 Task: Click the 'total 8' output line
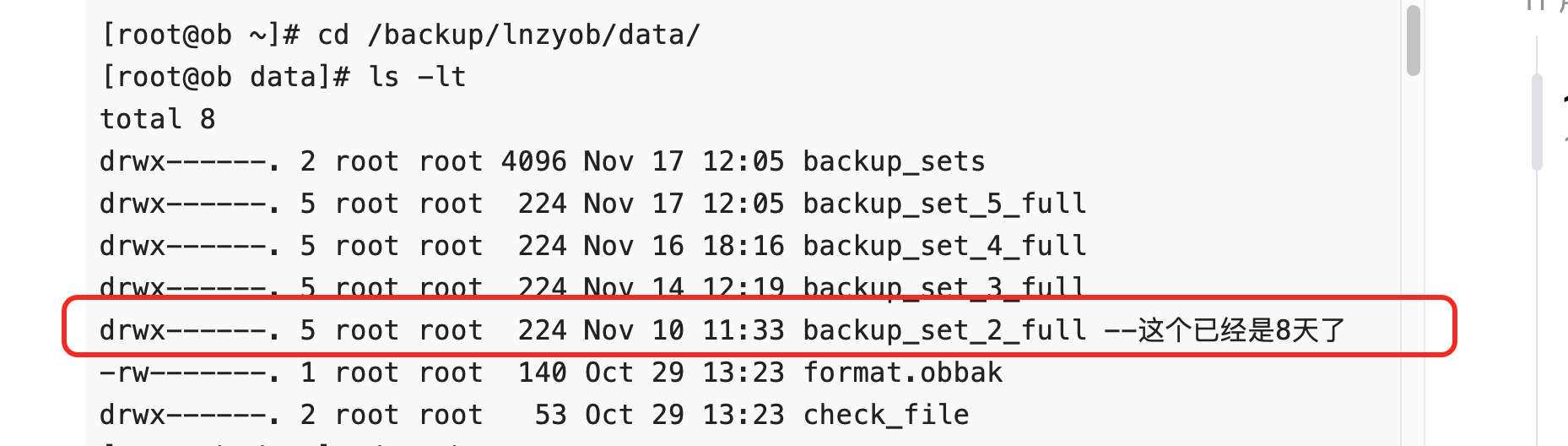coord(158,119)
